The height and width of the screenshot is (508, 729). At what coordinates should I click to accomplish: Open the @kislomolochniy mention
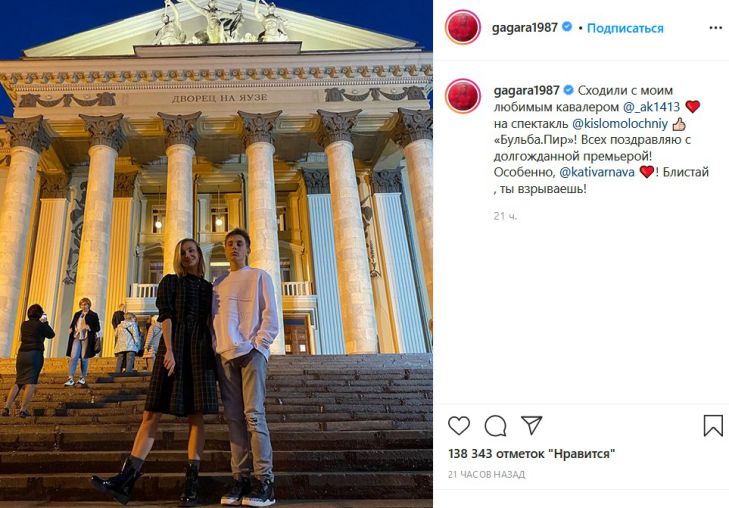click(x=620, y=124)
